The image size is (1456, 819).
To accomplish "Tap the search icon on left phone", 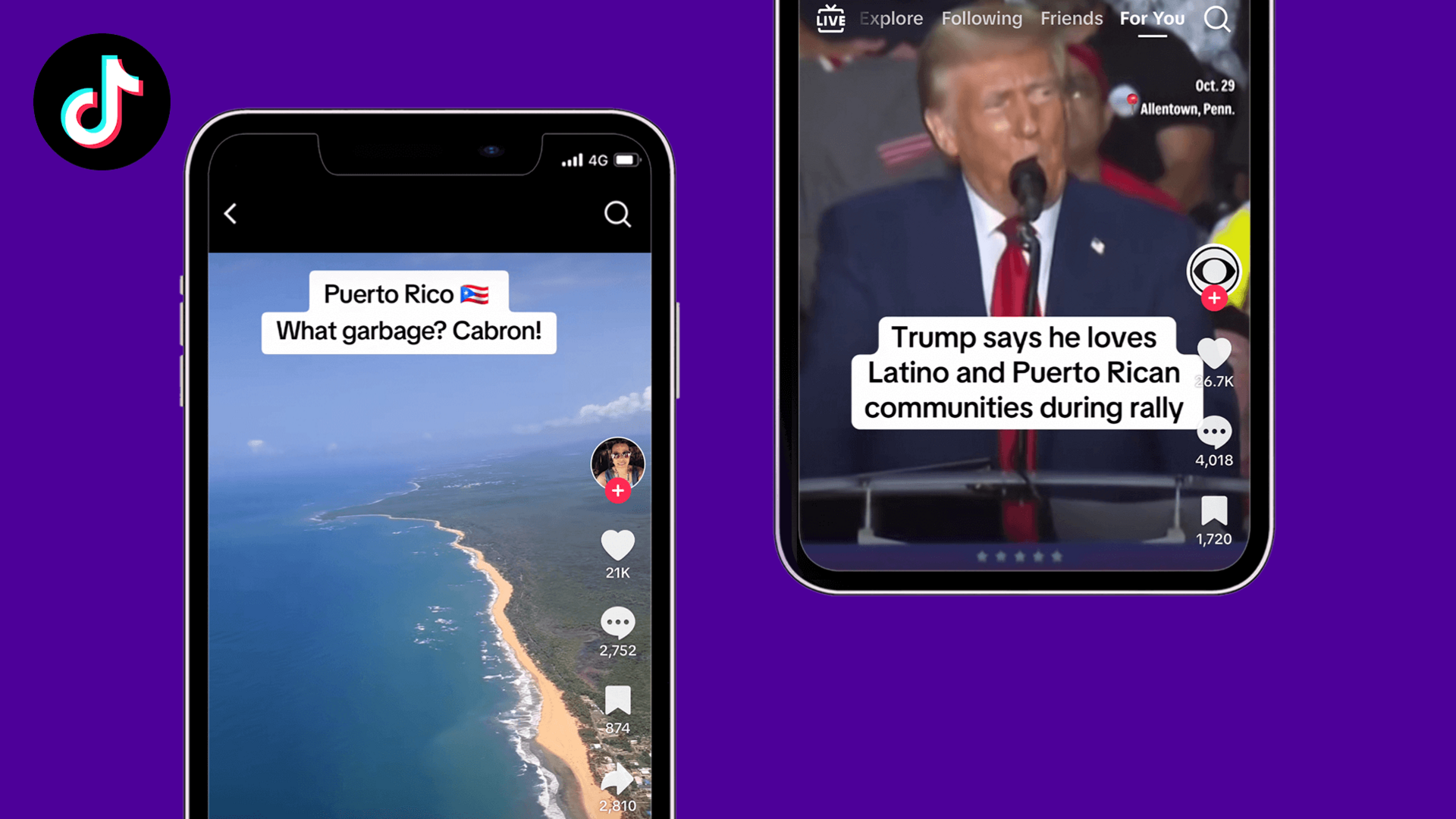I will [616, 214].
